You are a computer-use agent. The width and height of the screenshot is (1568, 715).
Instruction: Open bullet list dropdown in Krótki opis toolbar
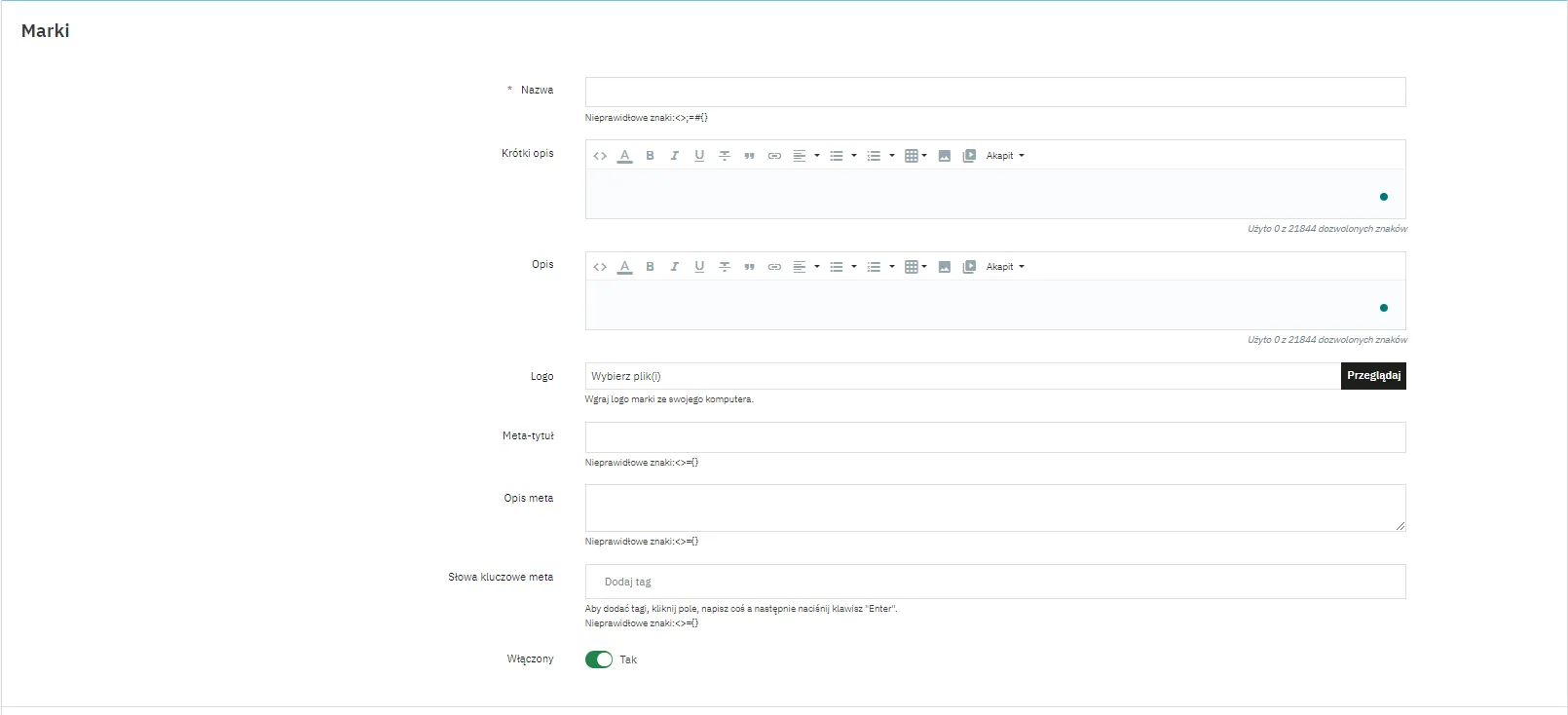(x=841, y=156)
